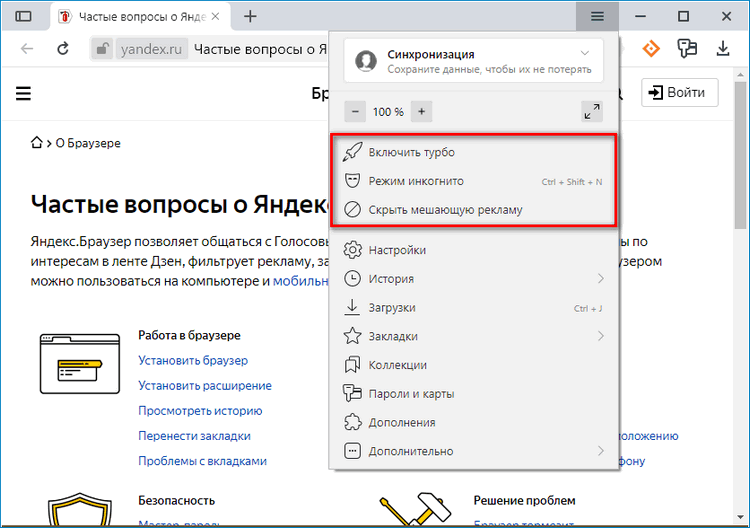
Task: Click the Коллекции bookmark icon
Action: click(x=353, y=365)
